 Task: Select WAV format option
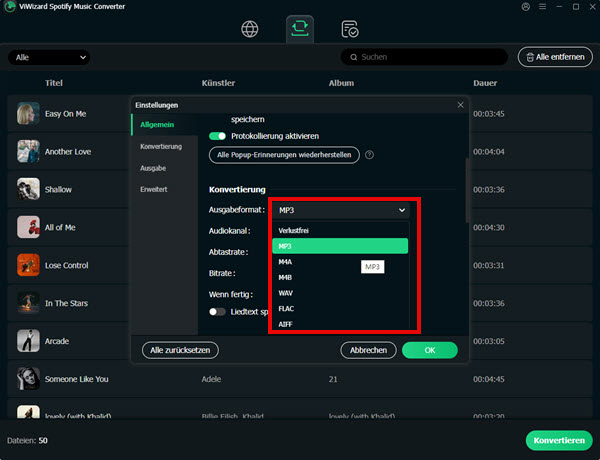tap(340, 293)
